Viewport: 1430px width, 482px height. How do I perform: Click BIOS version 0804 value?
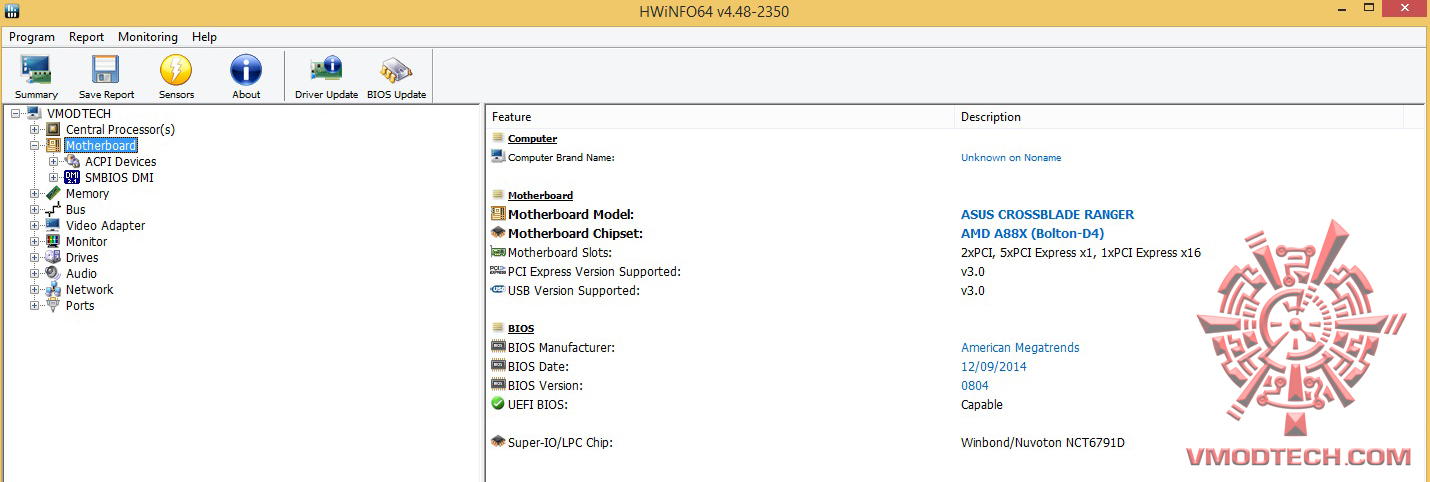(975, 385)
